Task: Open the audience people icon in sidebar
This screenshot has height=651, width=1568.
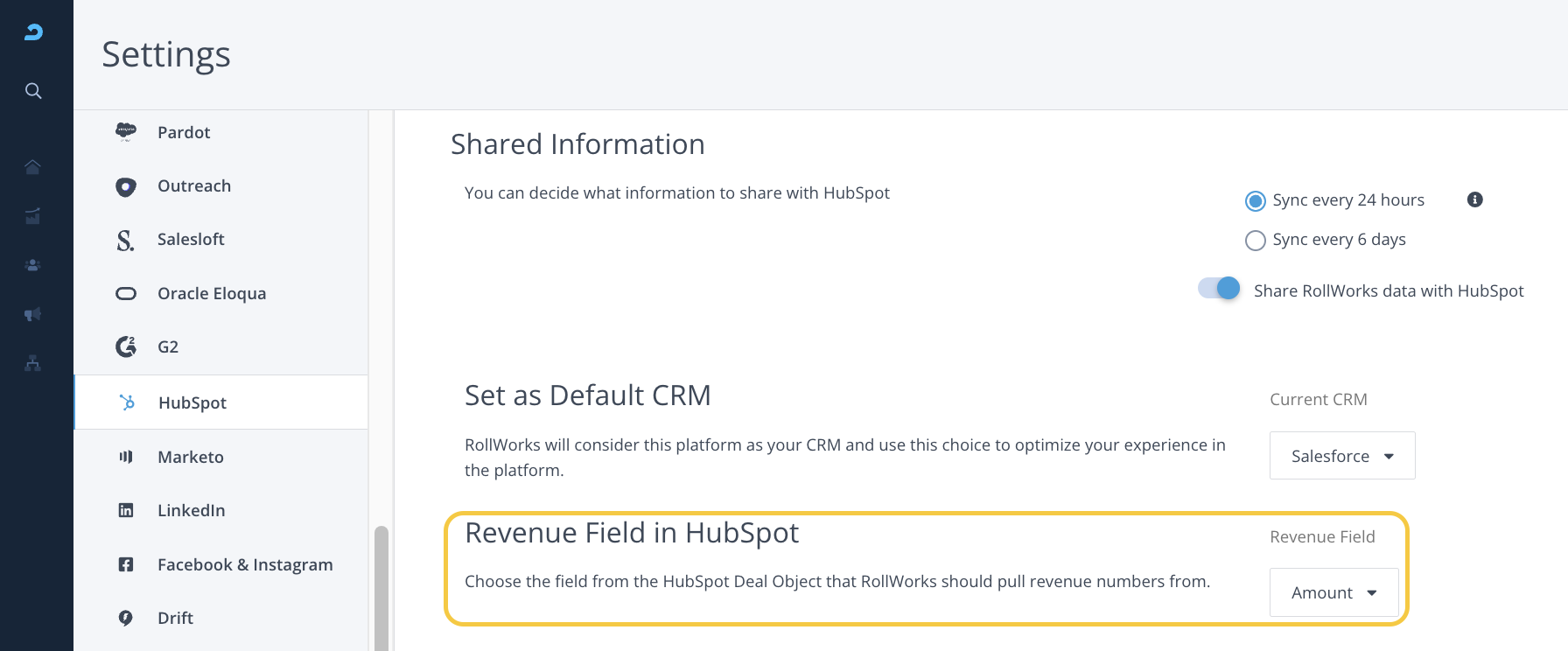Action: click(33, 265)
